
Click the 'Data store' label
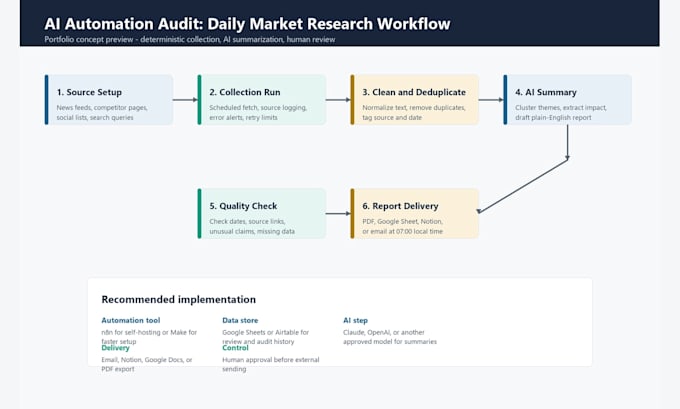pyautogui.click(x=240, y=321)
